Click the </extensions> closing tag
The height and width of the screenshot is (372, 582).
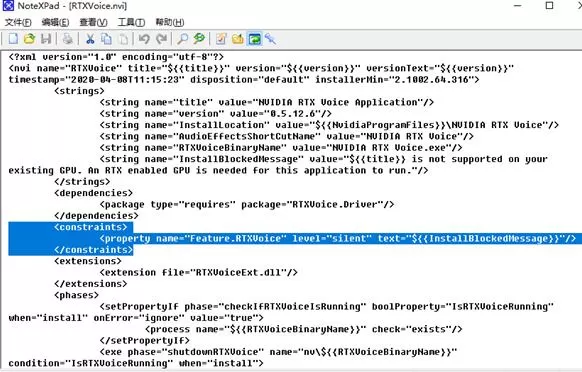pos(91,284)
